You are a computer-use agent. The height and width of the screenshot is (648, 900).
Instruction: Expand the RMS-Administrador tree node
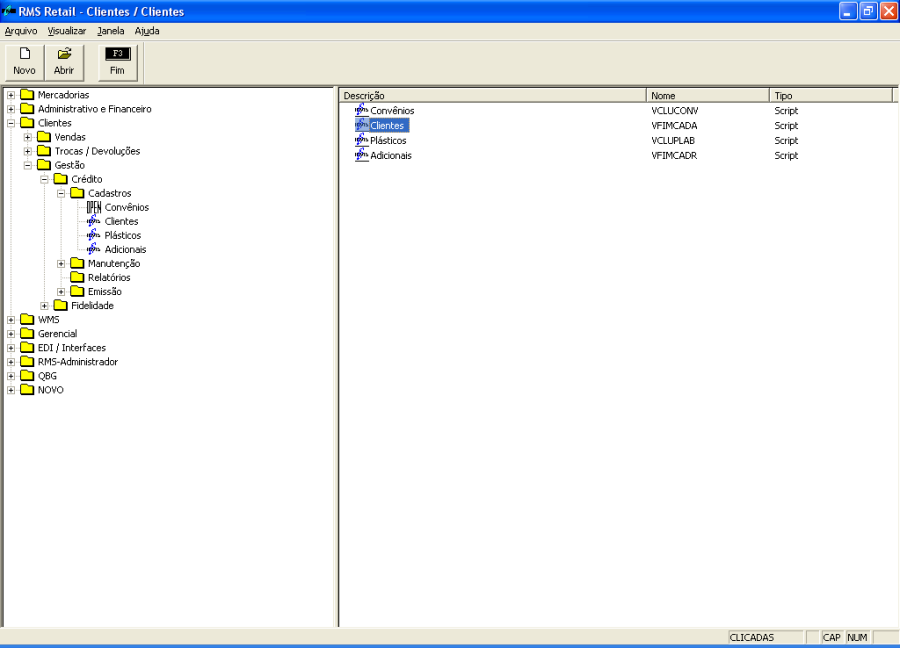pos(11,362)
